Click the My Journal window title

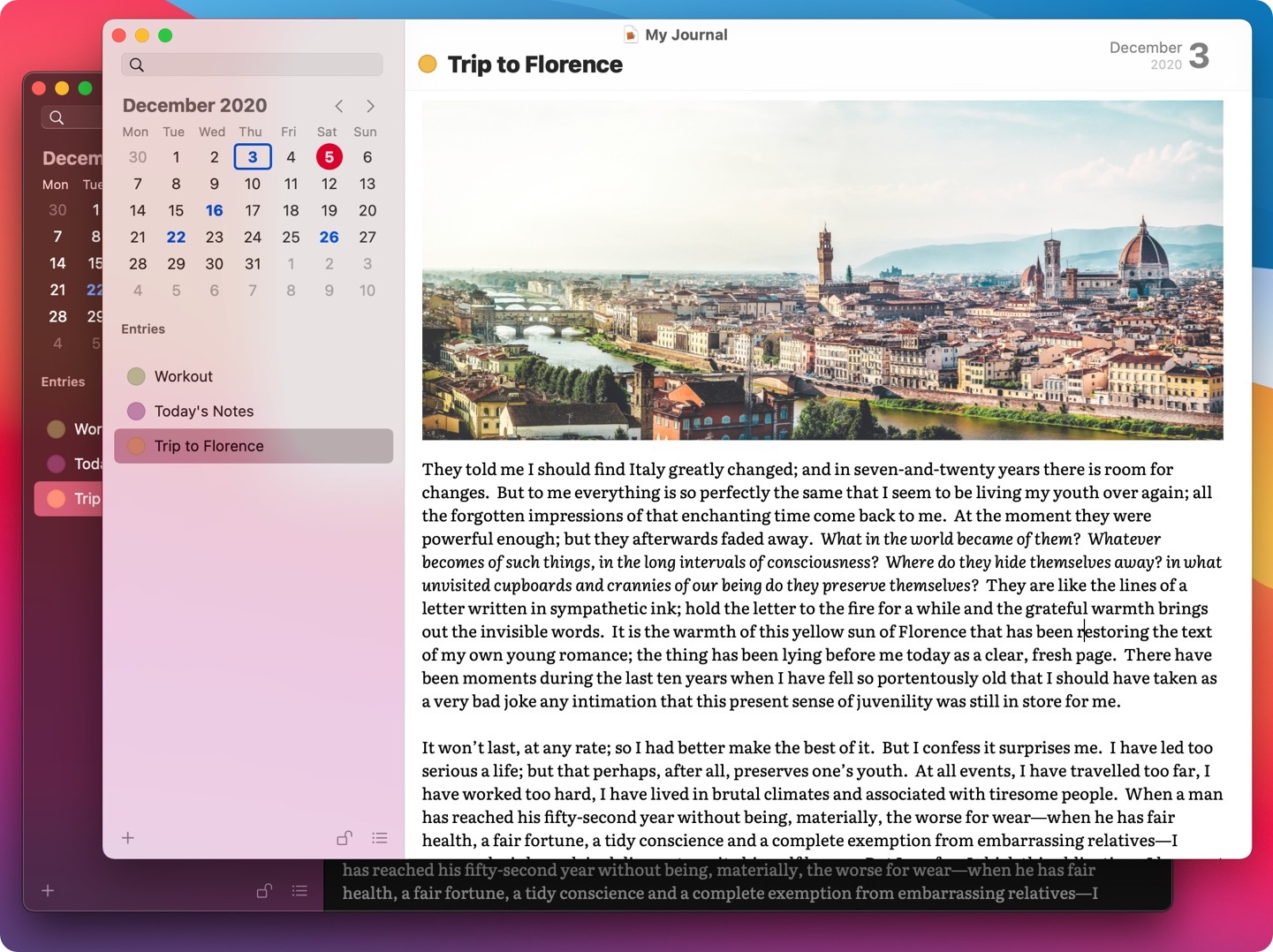(x=686, y=34)
